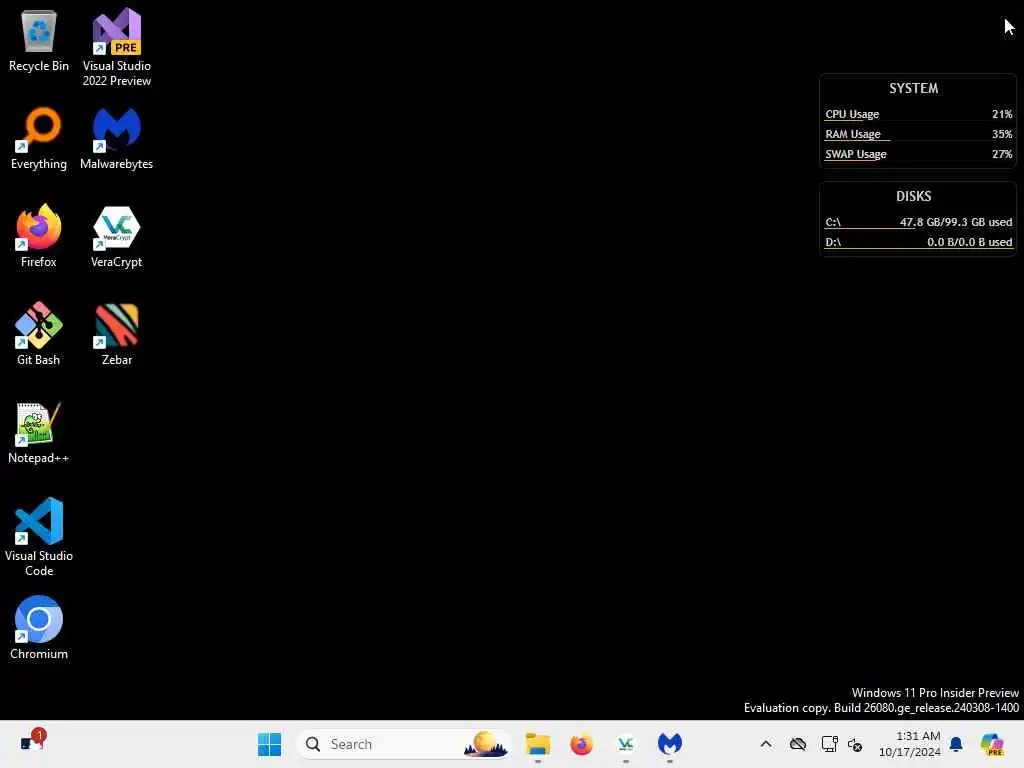Click the search highlight image in Search box
The image size is (1024, 768).
485,744
